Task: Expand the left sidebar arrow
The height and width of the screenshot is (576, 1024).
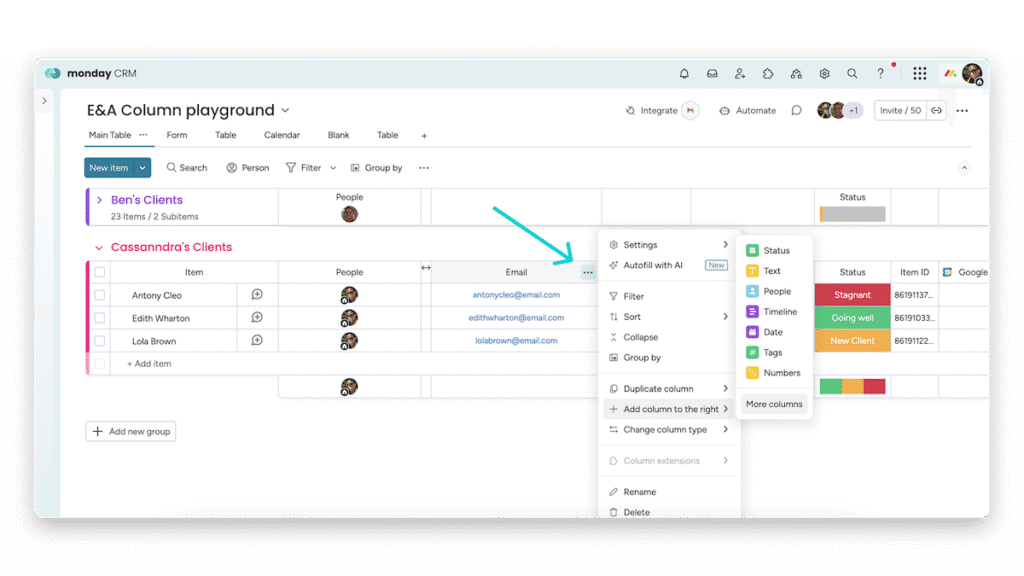Action: click(x=44, y=101)
